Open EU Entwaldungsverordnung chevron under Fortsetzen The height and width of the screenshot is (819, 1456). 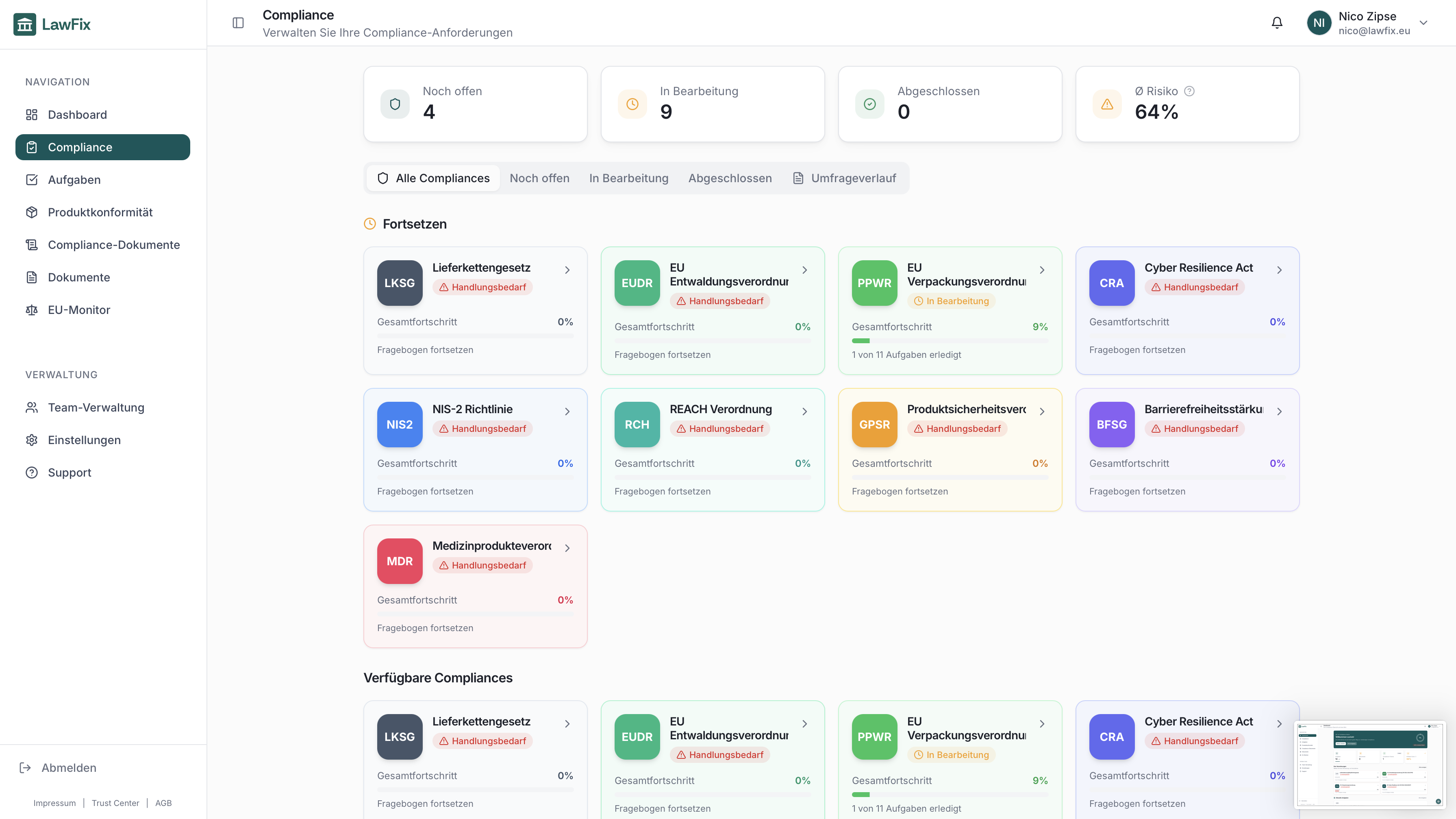point(804,270)
